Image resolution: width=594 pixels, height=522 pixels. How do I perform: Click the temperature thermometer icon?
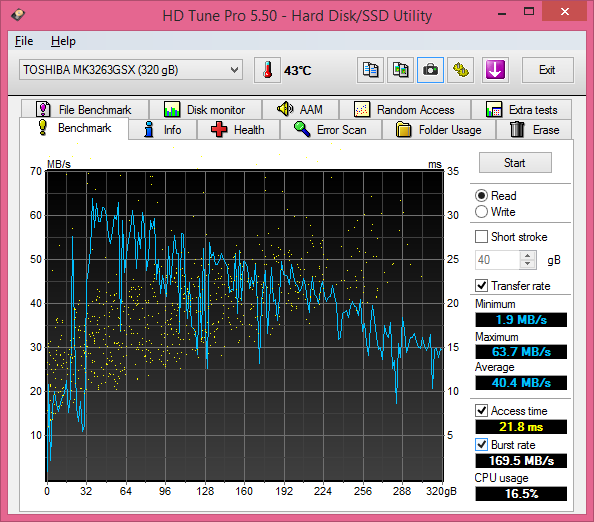click(x=267, y=70)
